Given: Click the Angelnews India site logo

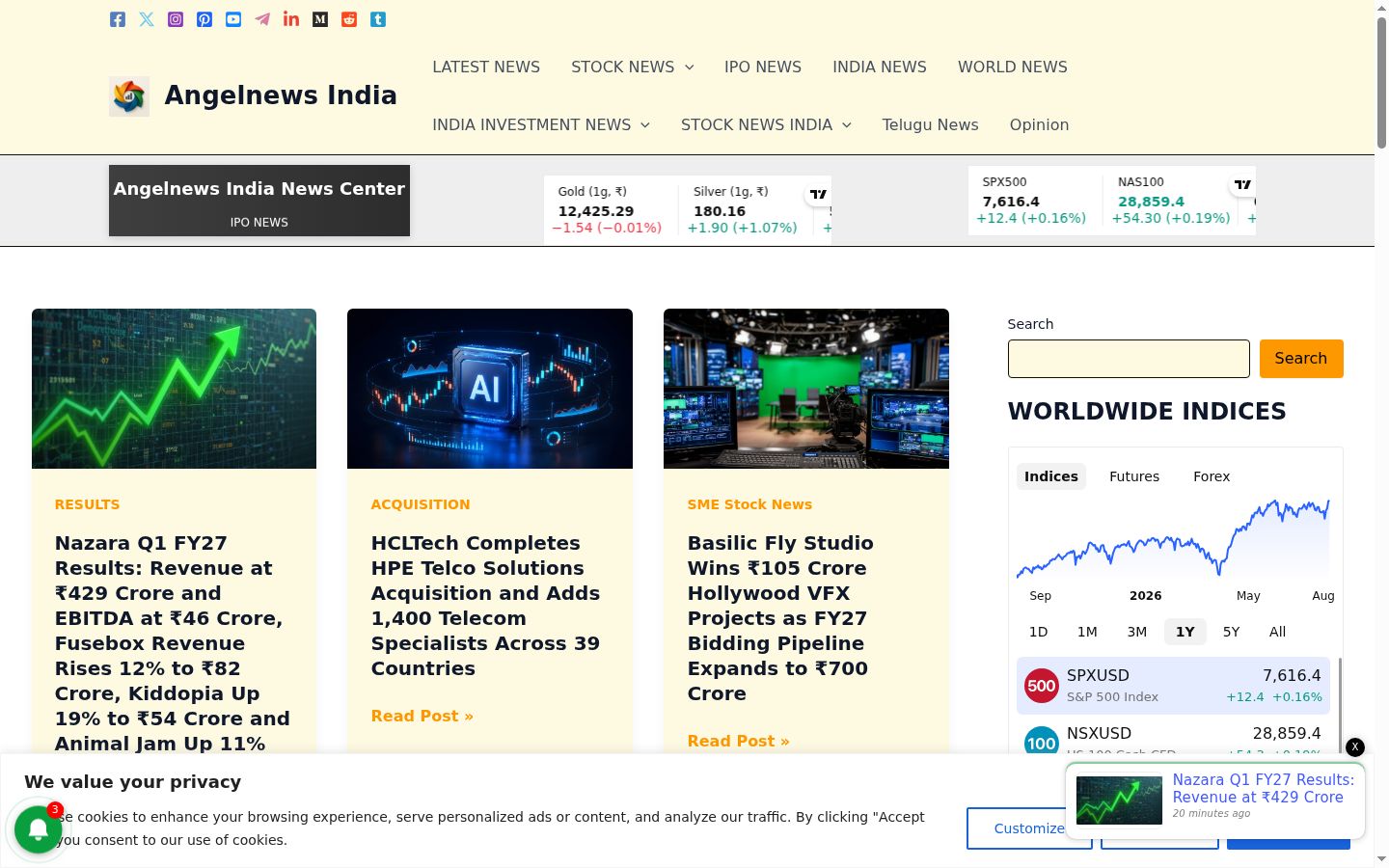Looking at the screenshot, I should click(129, 96).
